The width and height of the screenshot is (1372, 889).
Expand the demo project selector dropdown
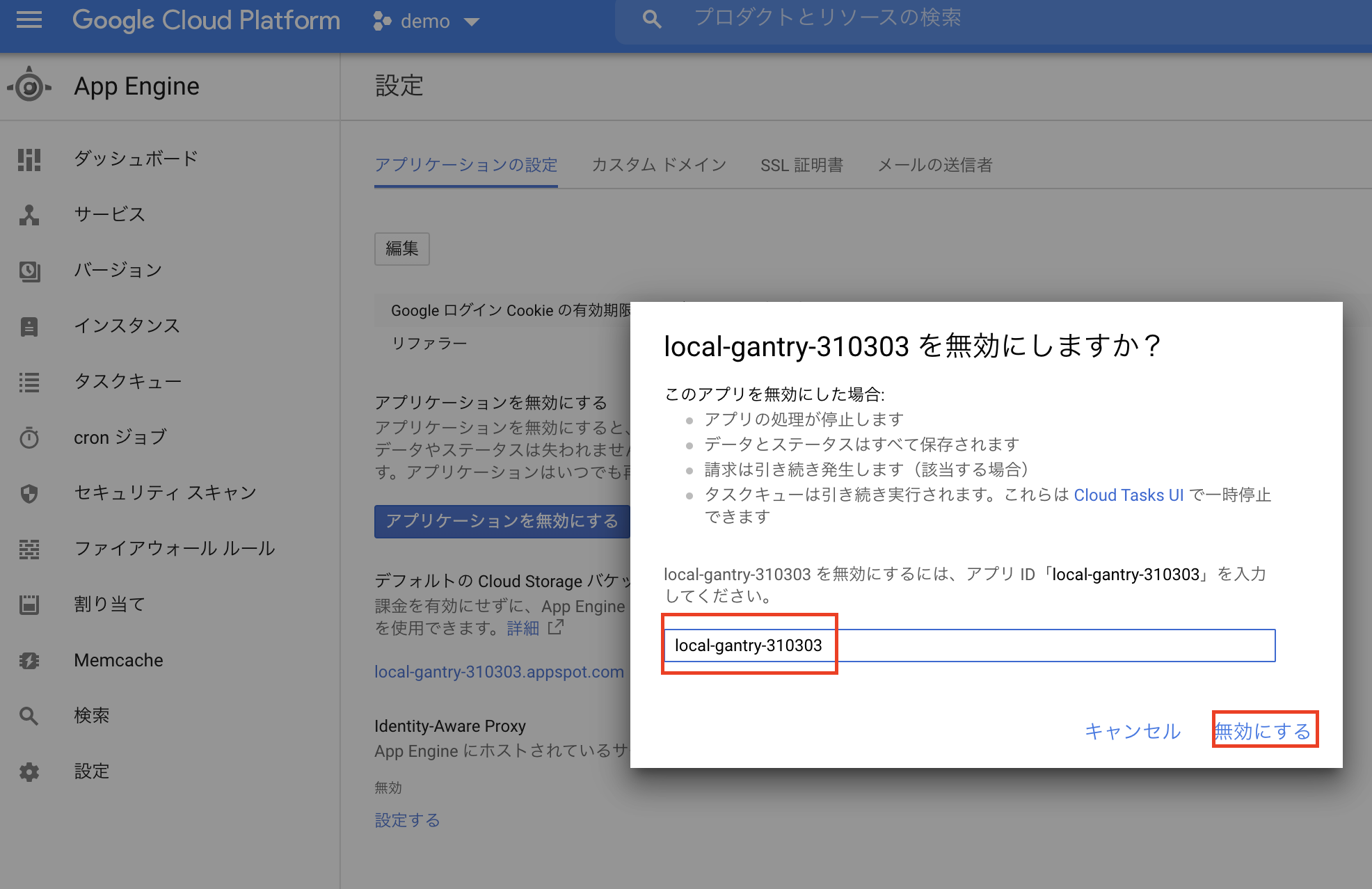click(472, 22)
